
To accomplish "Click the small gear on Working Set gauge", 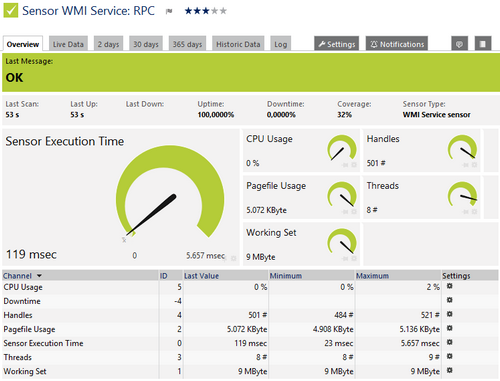I will click(354, 259).
